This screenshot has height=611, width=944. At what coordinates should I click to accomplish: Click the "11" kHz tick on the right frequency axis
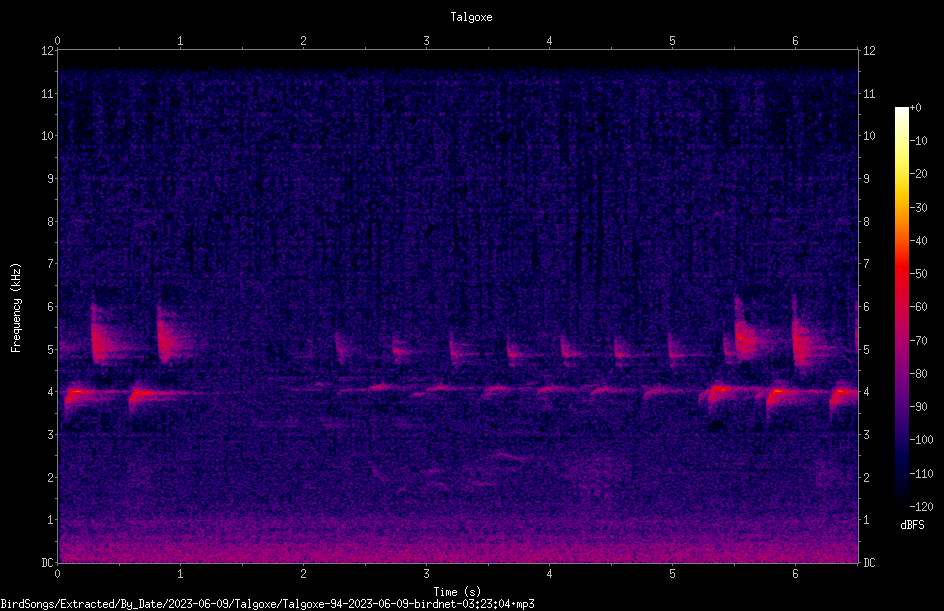(x=869, y=93)
